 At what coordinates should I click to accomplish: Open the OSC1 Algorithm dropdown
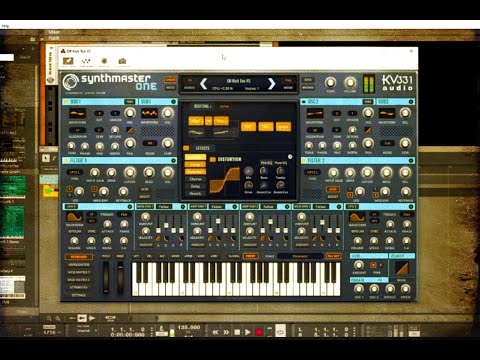click(77, 130)
